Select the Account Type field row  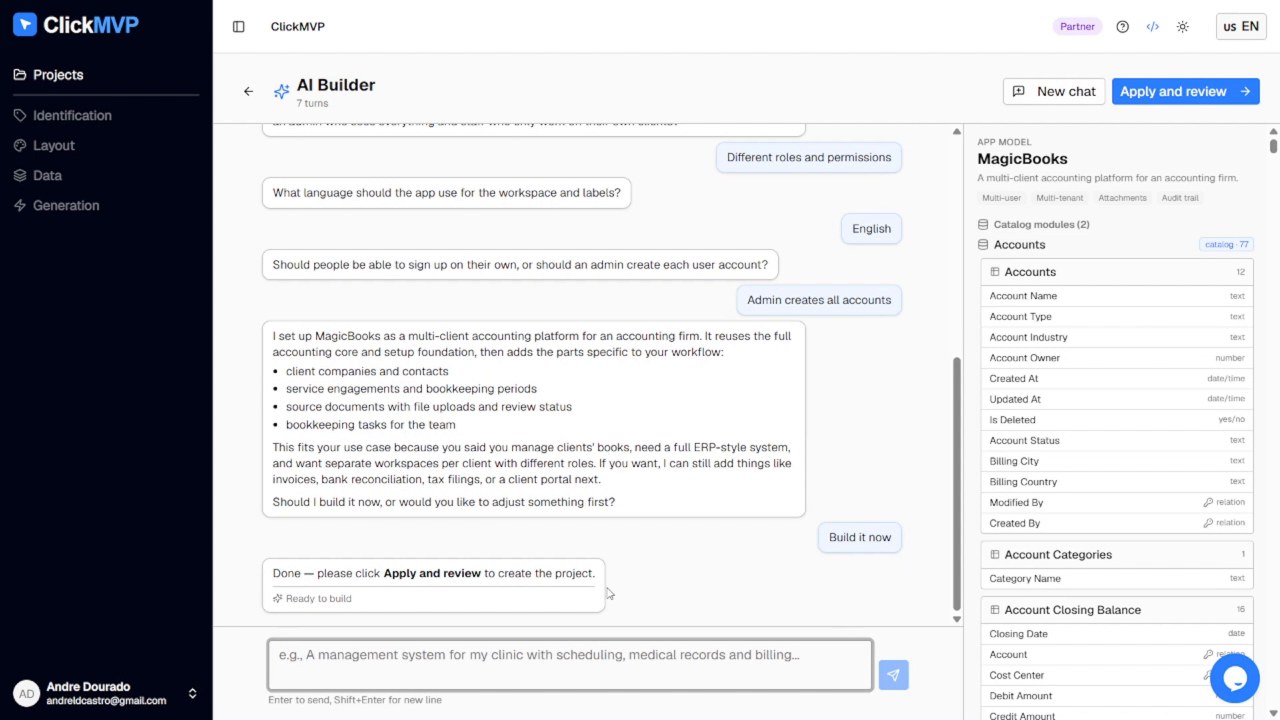[1117, 317]
